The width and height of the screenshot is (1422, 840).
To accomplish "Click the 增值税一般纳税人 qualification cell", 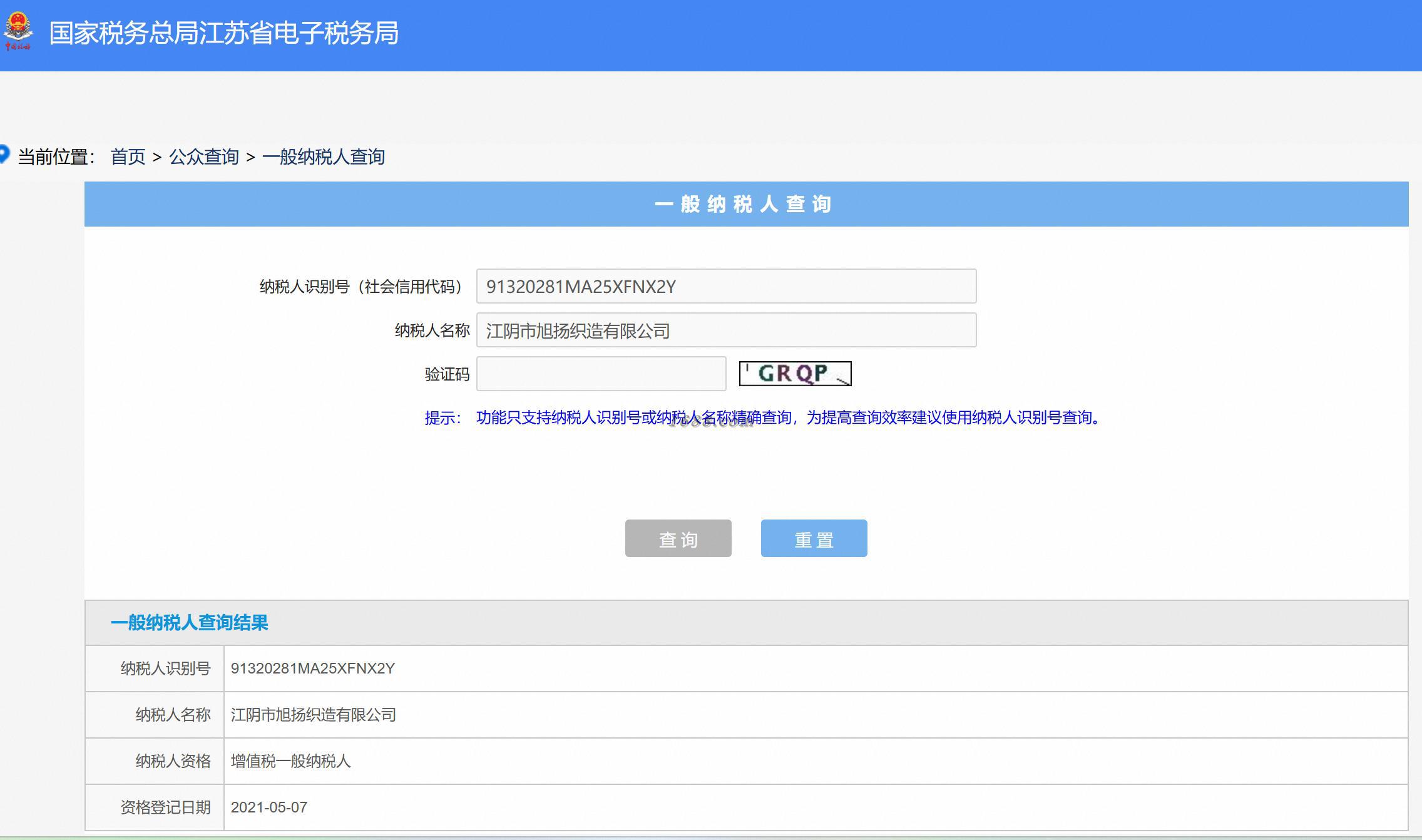I will (290, 761).
